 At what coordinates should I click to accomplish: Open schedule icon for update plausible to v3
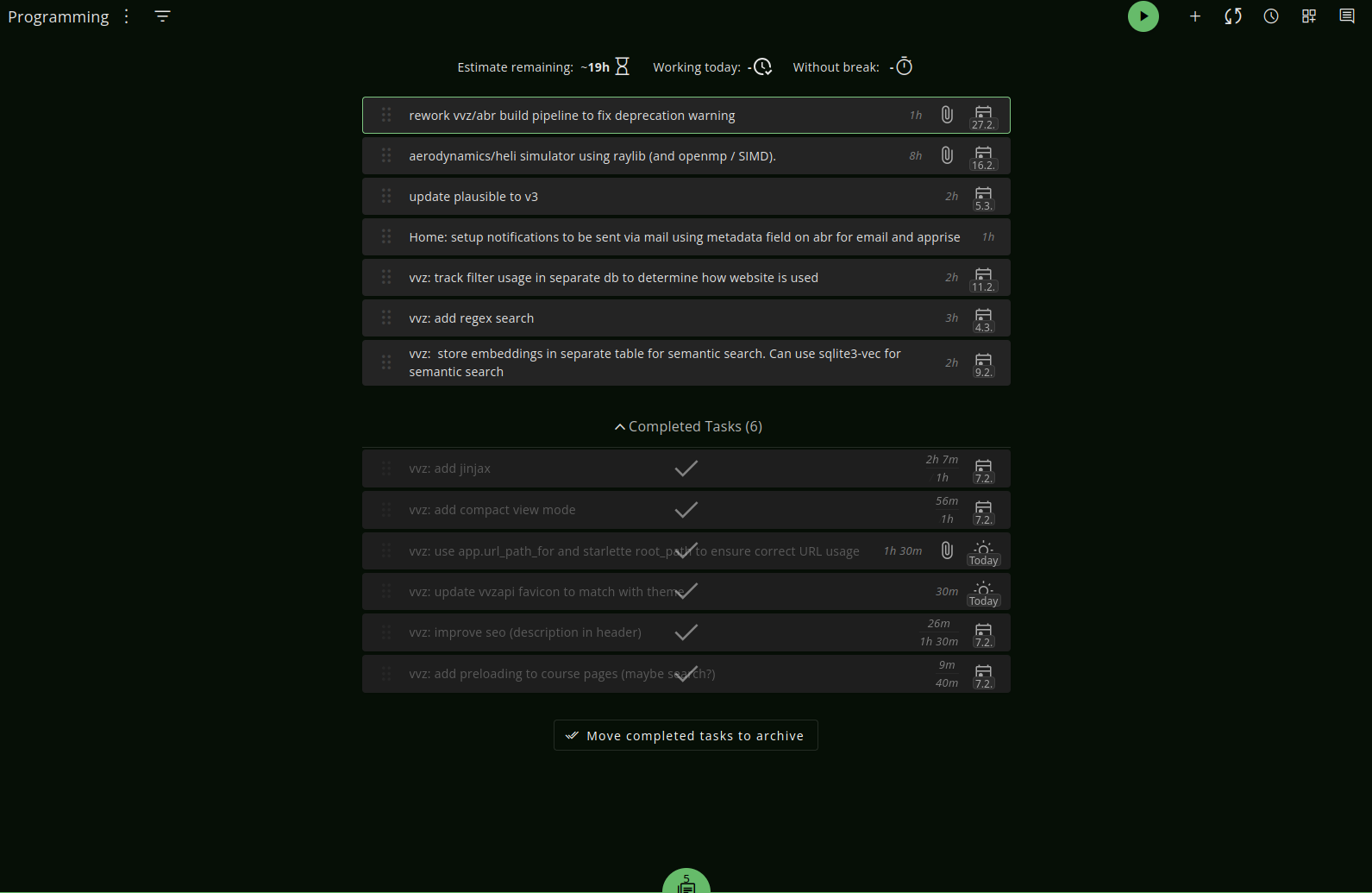982,197
